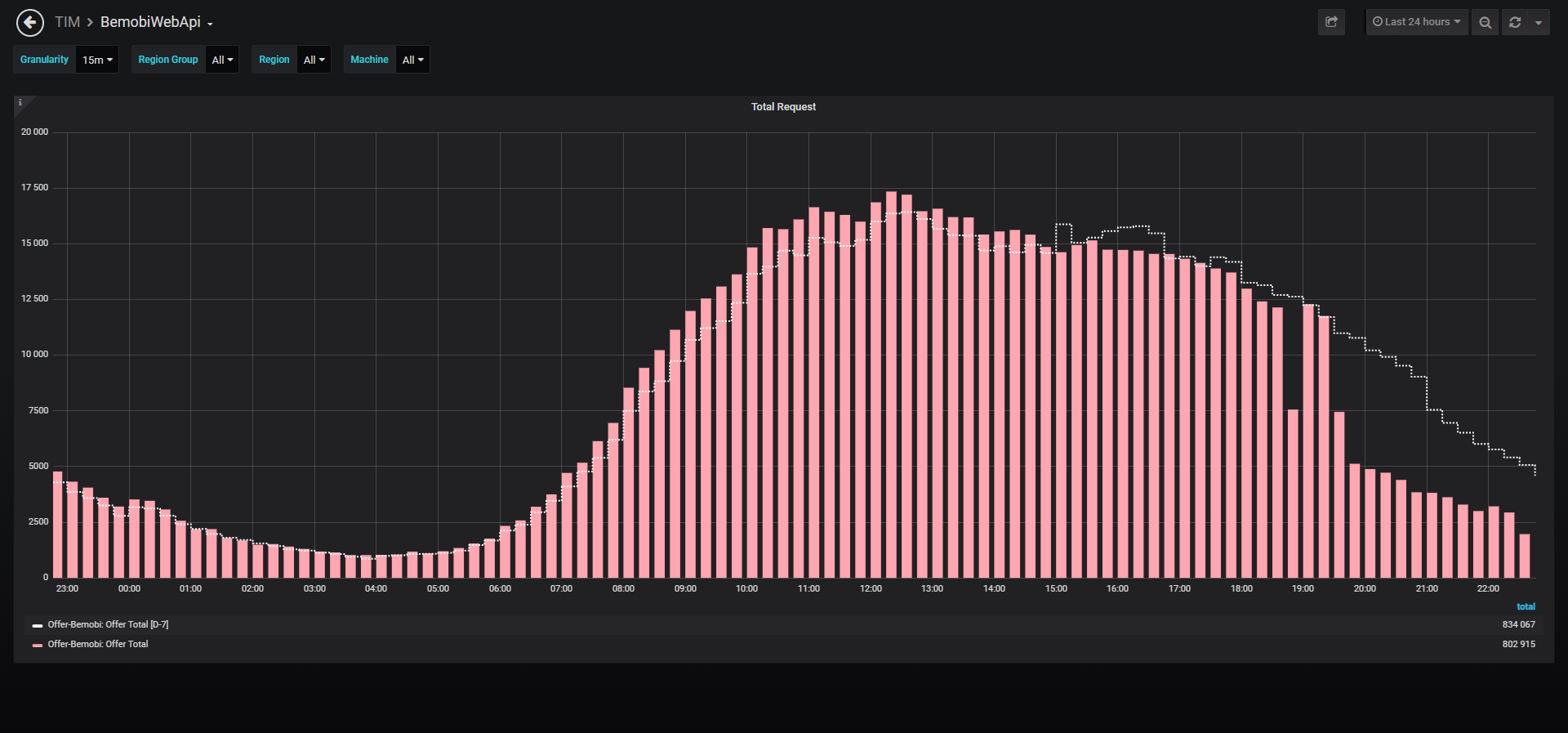The image size is (1568, 733).
Task: Toggle the Offer Total [D-7] legend series
Action: coord(108,624)
